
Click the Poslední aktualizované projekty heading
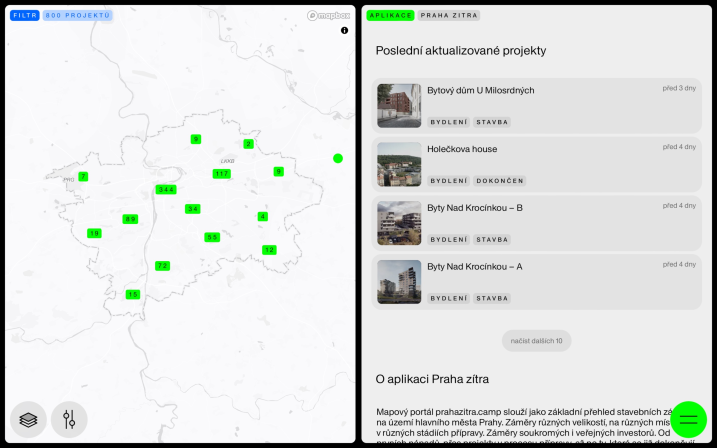click(461, 51)
